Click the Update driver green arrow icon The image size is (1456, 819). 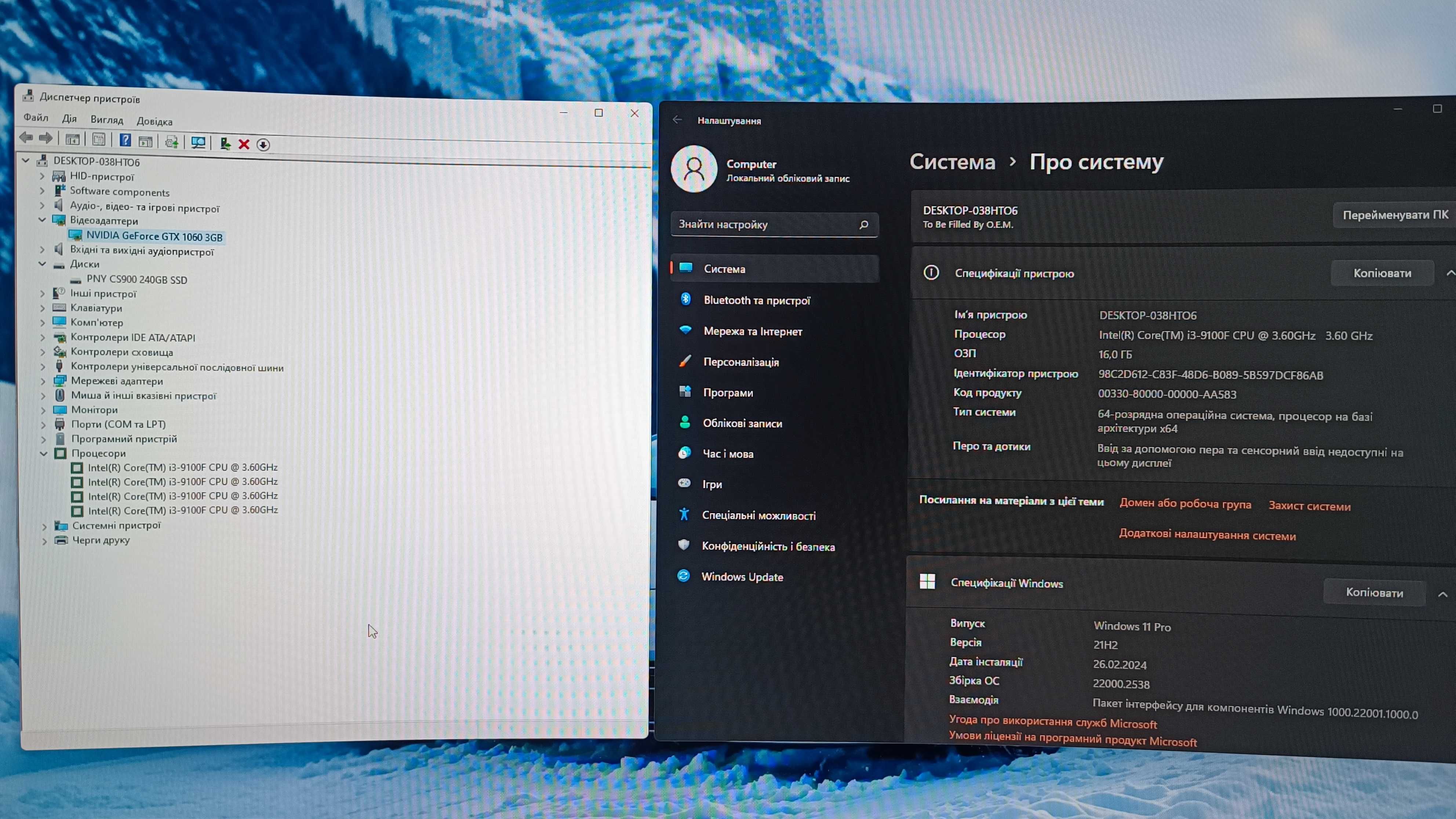click(x=225, y=143)
